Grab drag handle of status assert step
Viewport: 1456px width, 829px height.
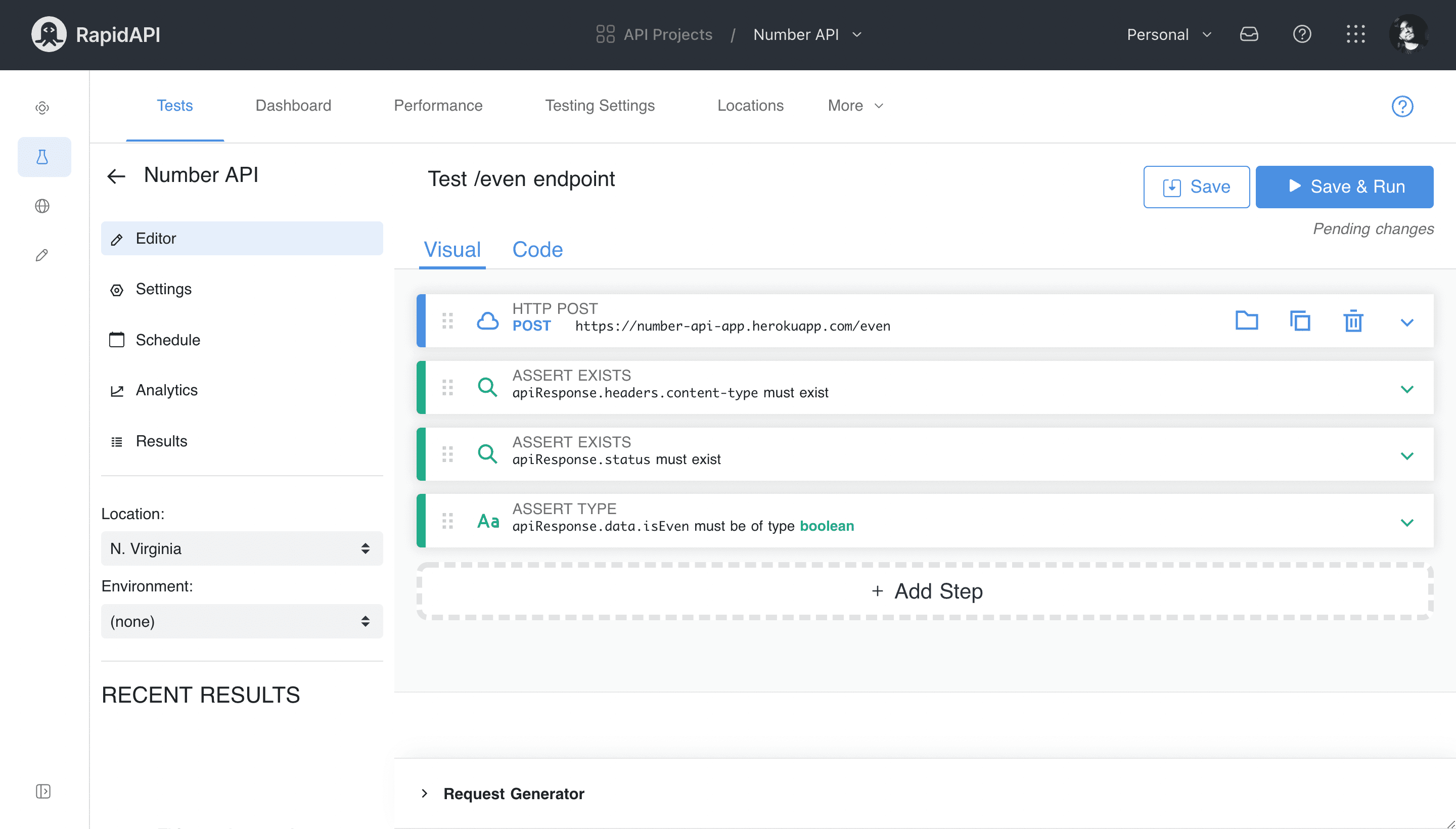[x=447, y=454]
